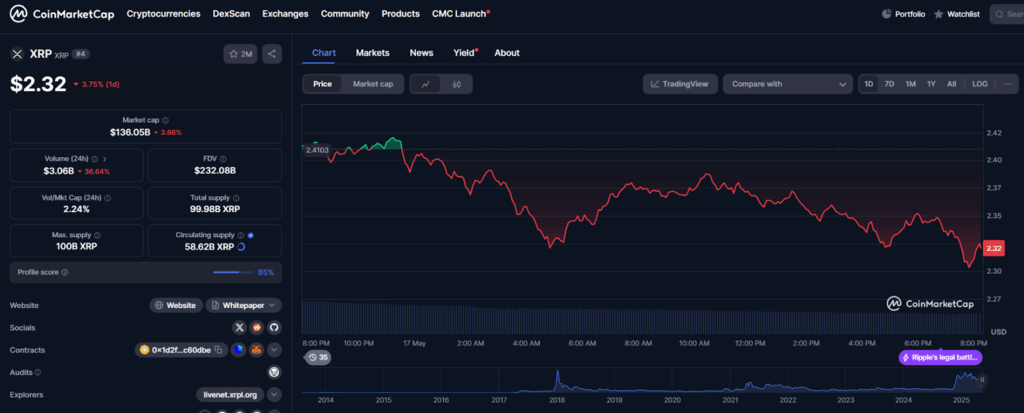Select the 1Y time range
Viewport: 1024px width, 413px height.
pos(931,84)
